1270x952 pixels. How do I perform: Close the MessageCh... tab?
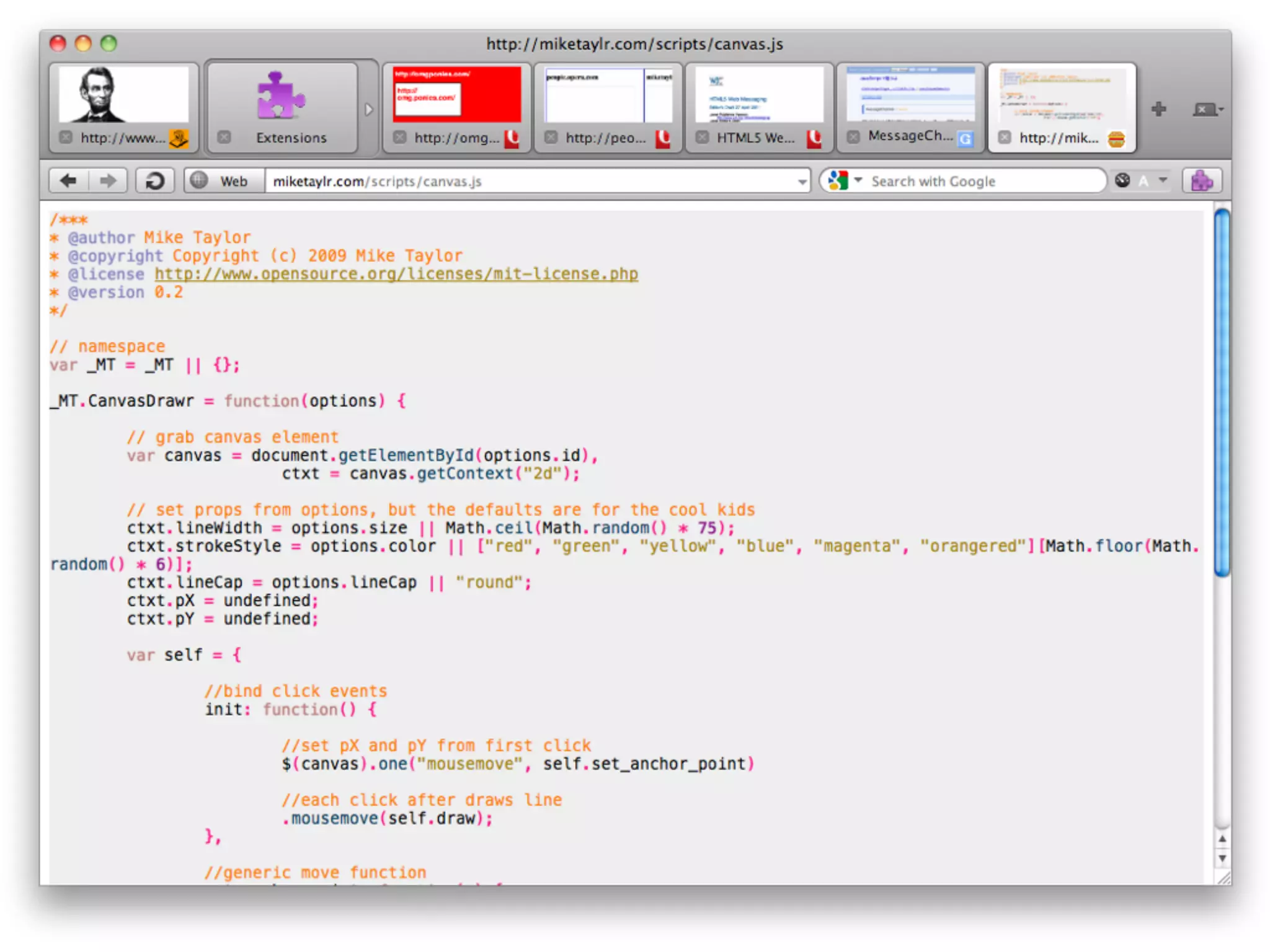pos(853,136)
